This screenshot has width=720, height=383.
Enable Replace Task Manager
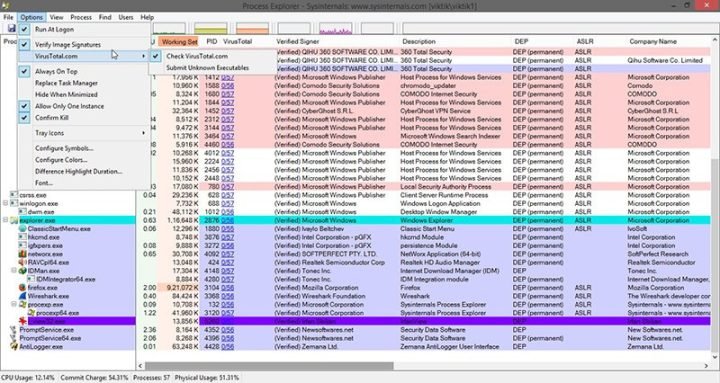click(x=85, y=83)
